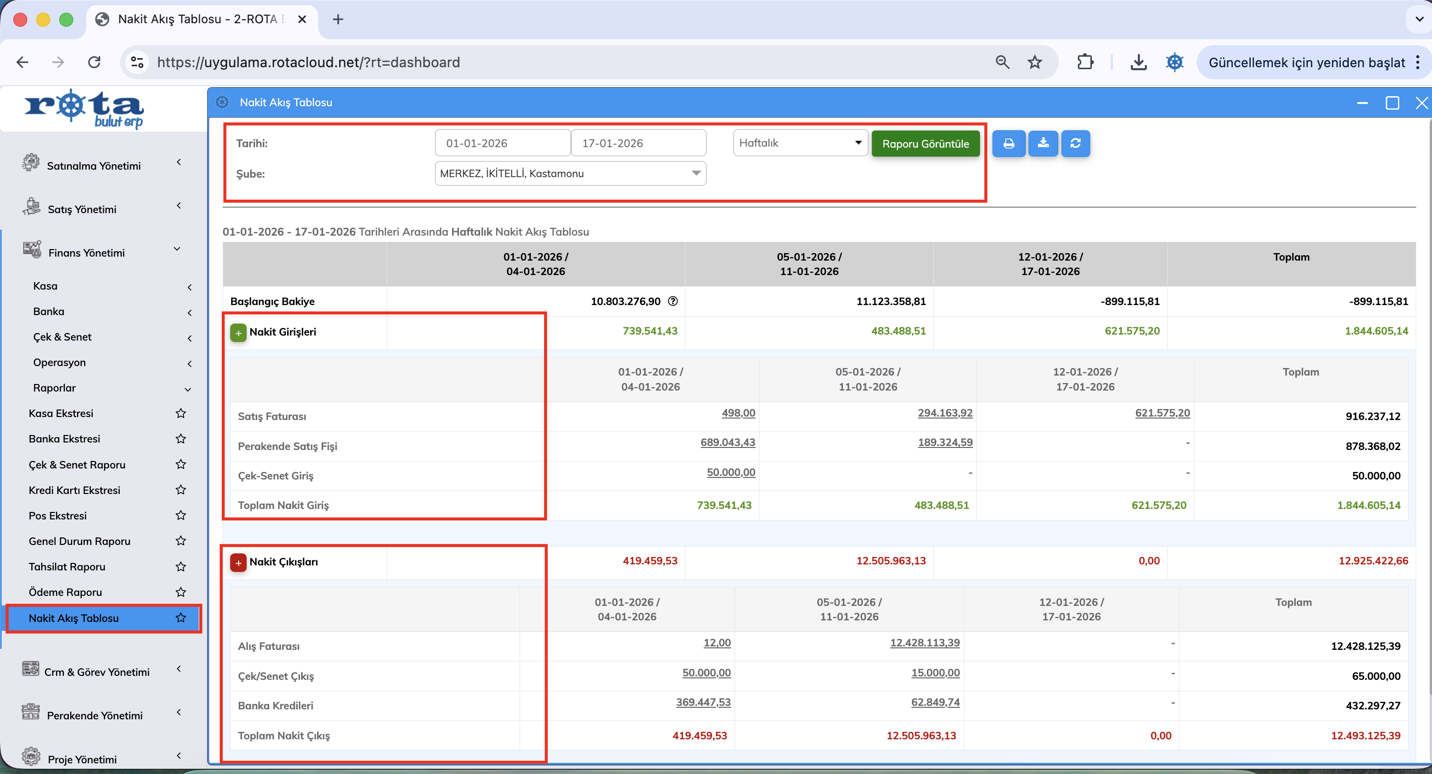Expand Satış Yönetimi menu
Image resolution: width=1432 pixels, height=774 pixels.
pos(82,209)
